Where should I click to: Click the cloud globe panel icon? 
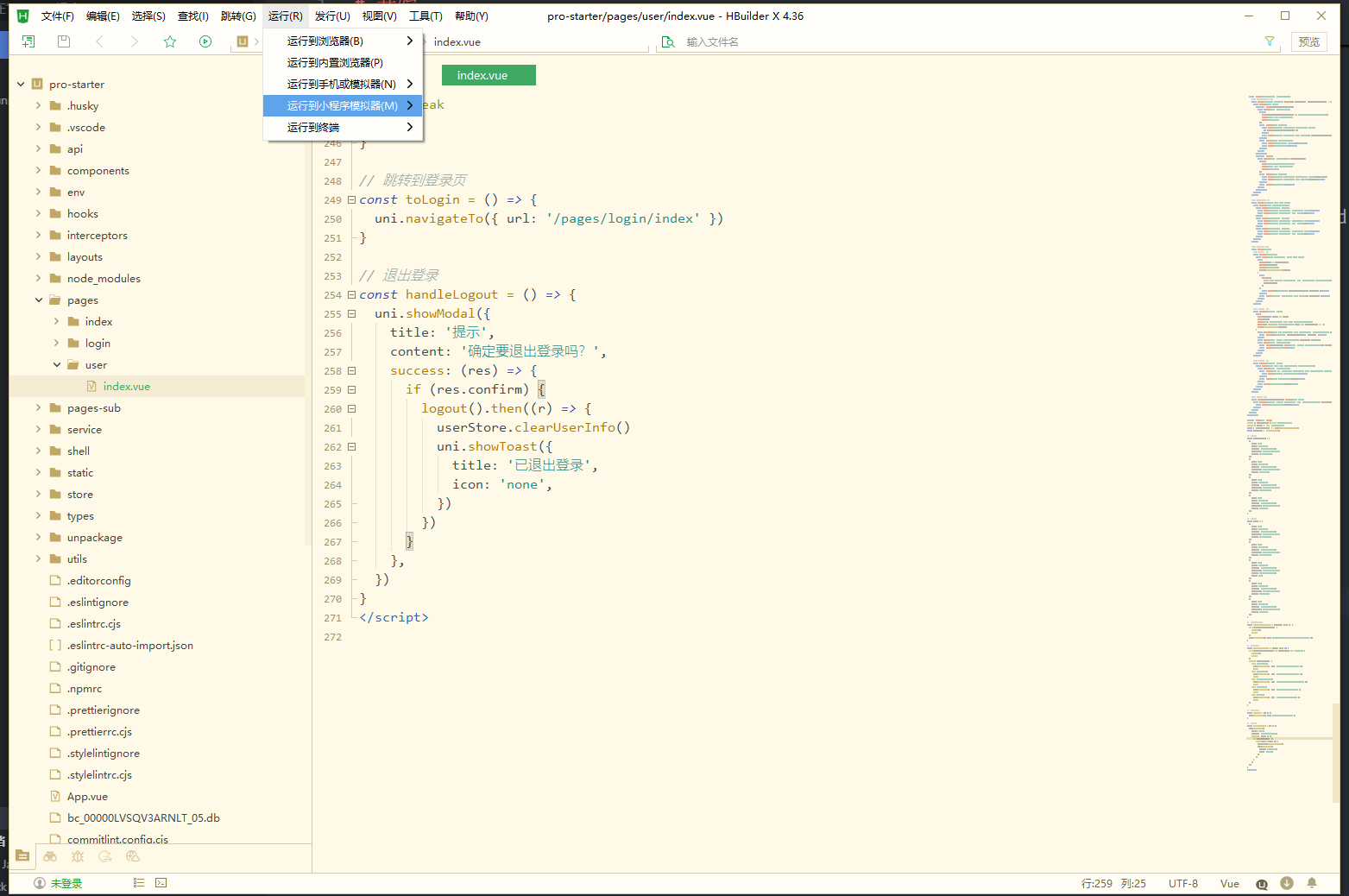133,856
